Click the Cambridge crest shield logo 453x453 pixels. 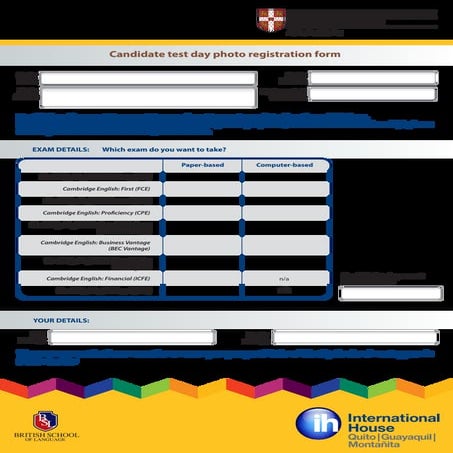click(271, 20)
